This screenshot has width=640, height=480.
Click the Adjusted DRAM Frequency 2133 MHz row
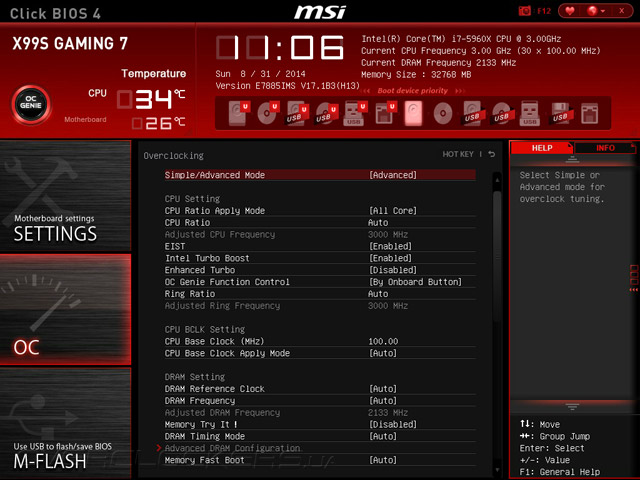pyautogui.click(x=320, y=412)
